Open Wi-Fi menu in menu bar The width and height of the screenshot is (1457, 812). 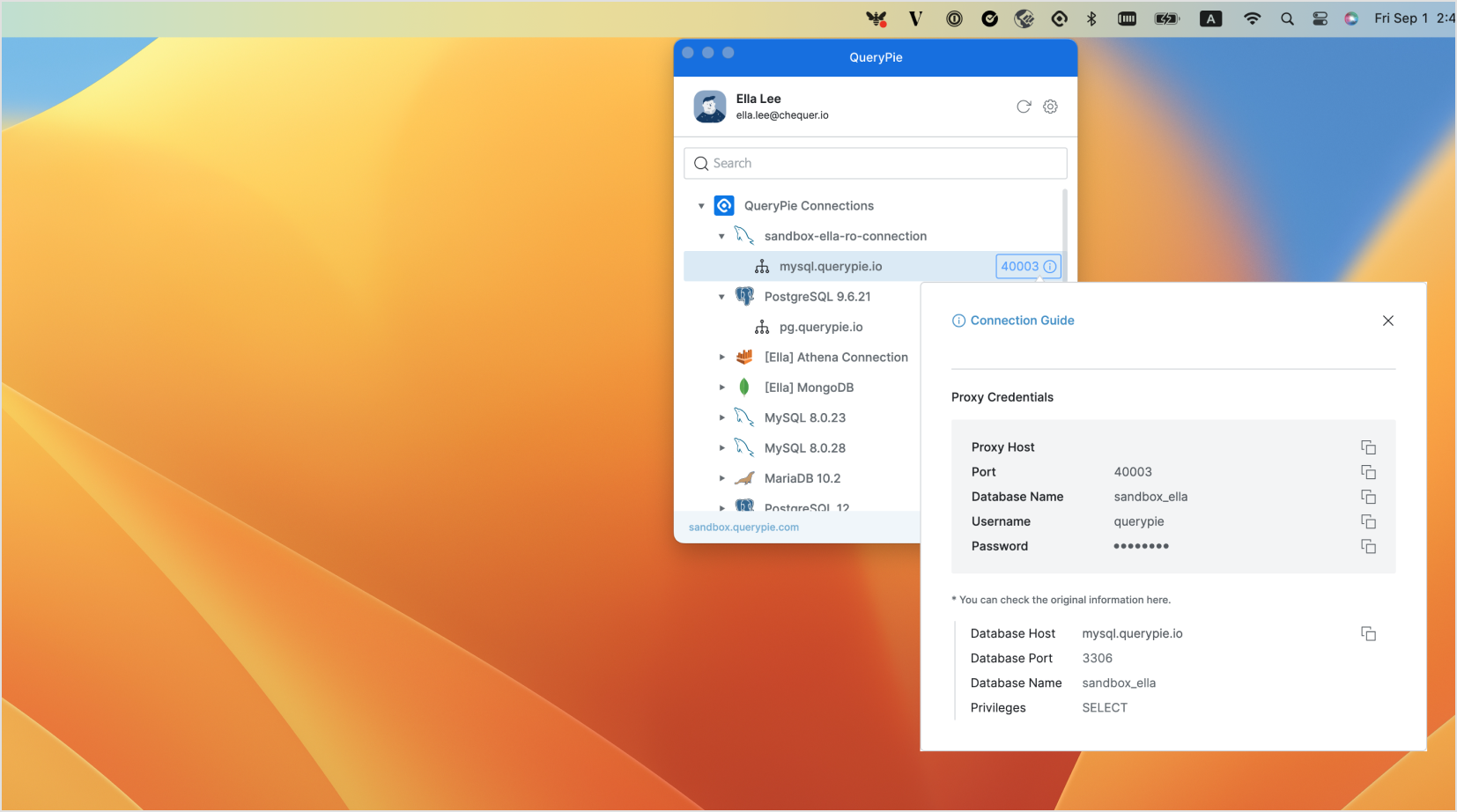(1252, 18)
